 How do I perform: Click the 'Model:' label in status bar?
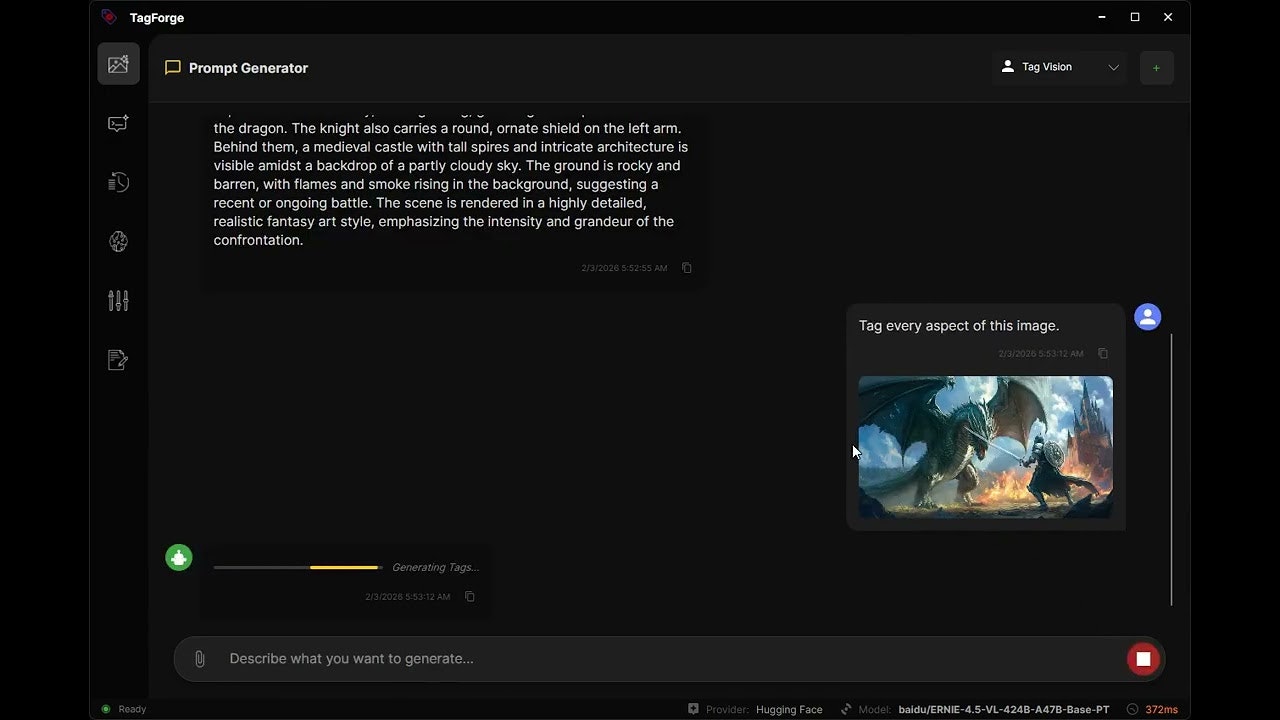875,710
